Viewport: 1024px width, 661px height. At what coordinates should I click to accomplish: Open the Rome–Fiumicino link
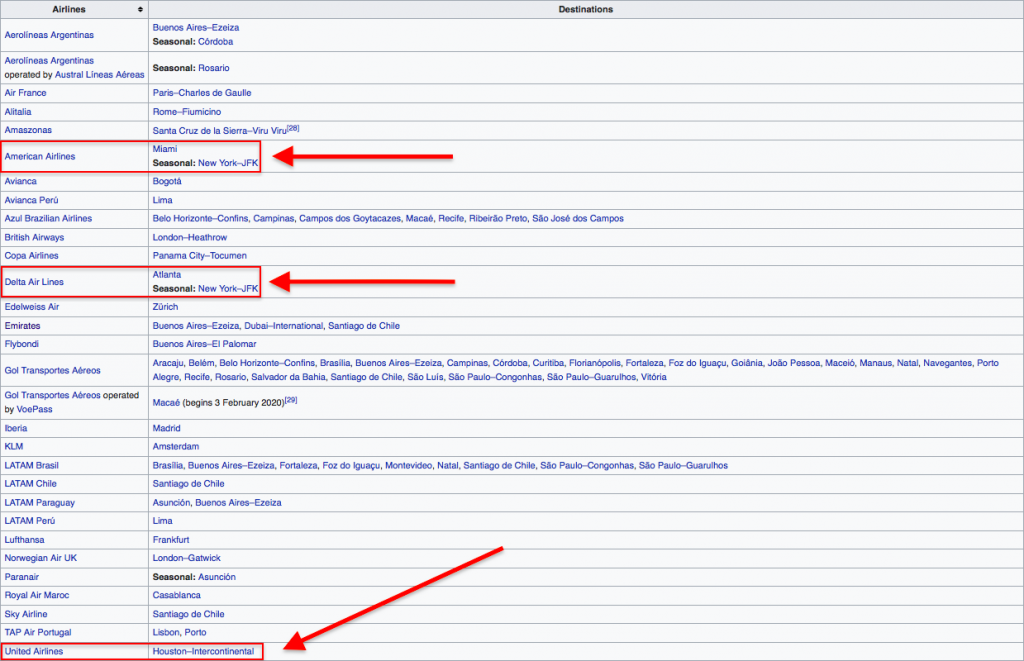pyautogui.click(x=187, y=112)
